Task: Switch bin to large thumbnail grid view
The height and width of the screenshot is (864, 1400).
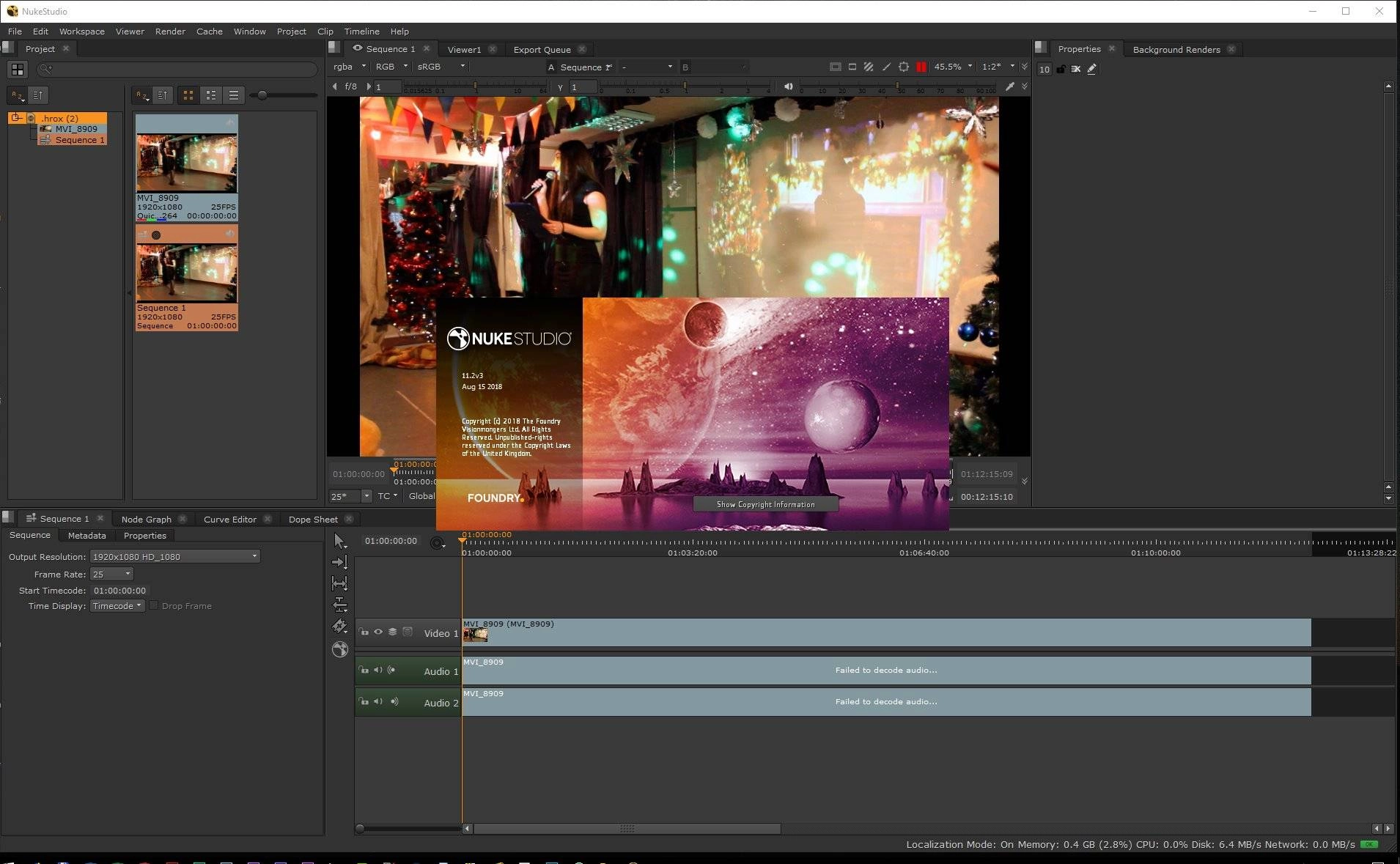Action: click(x=188, y=95)
